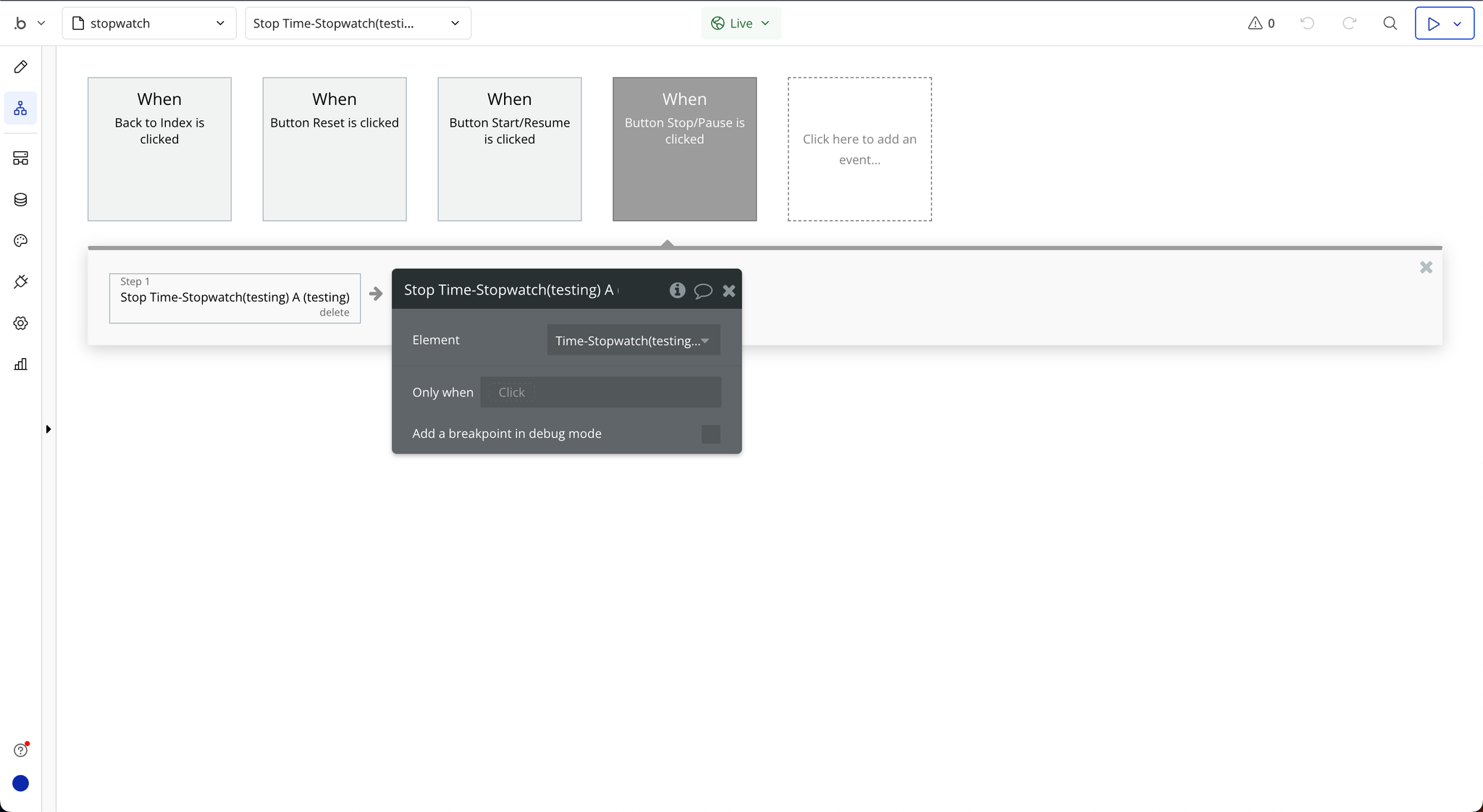
Task: Toggle Add a breakpoint in debug mode checkbox
Action: [710, 434]
